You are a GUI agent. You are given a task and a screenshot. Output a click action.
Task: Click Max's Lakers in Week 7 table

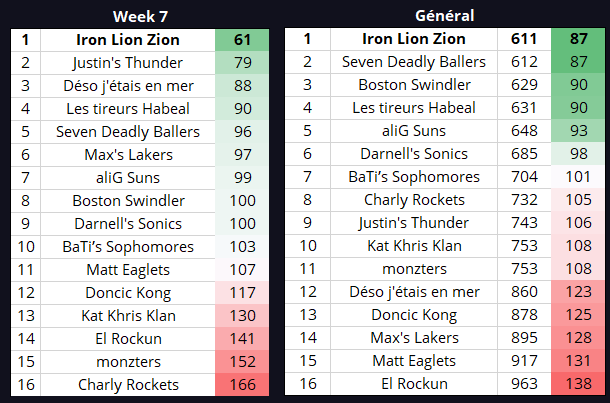(x=128, y=155)
